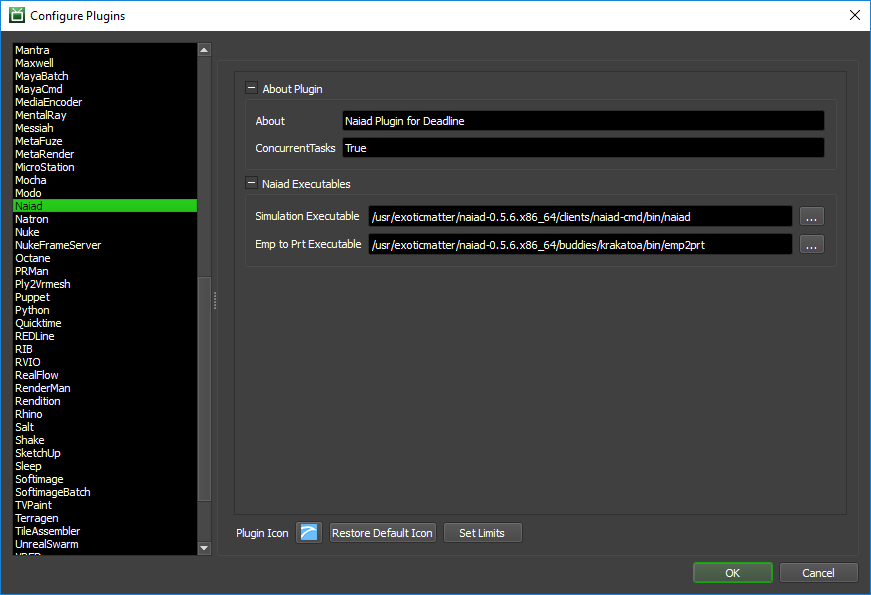
Task: Click the Configure Plugins title bar icon
Action: pos(16,15)
